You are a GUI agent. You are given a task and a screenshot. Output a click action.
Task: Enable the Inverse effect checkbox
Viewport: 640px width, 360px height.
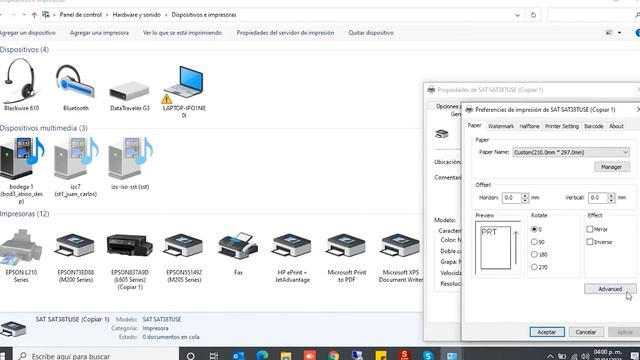click(x=590, y=242)
